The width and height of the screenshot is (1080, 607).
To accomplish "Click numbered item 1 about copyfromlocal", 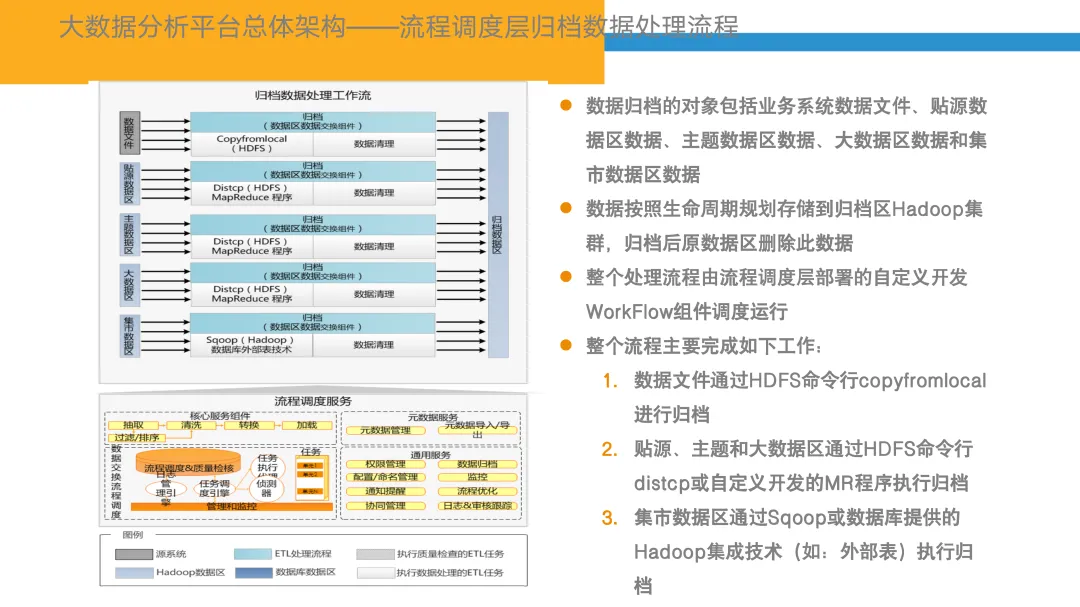I will 810,398.
